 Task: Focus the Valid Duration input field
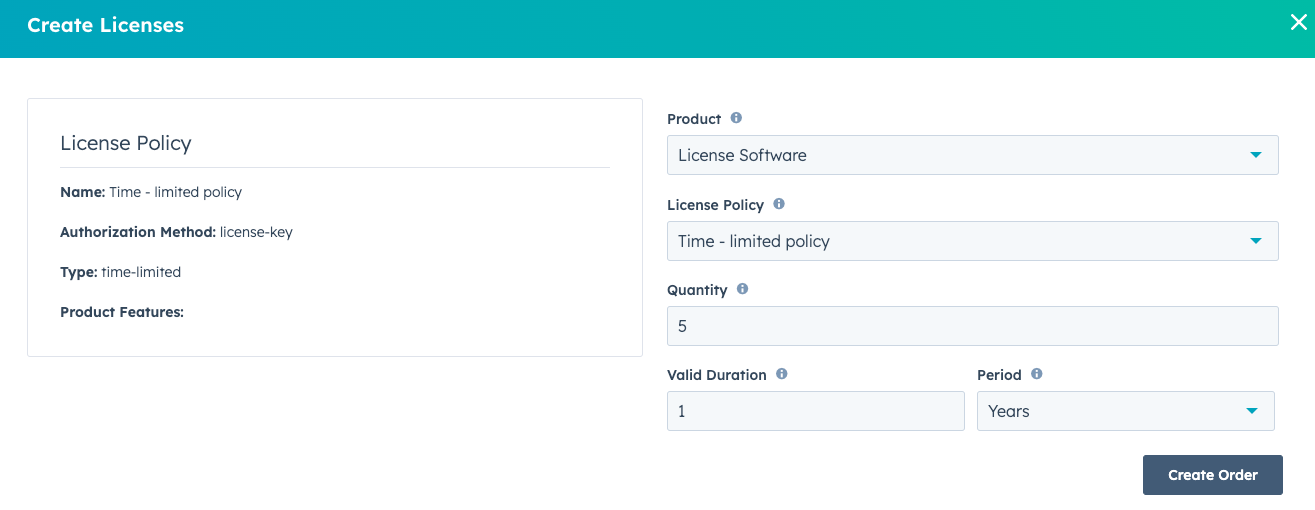815,411
